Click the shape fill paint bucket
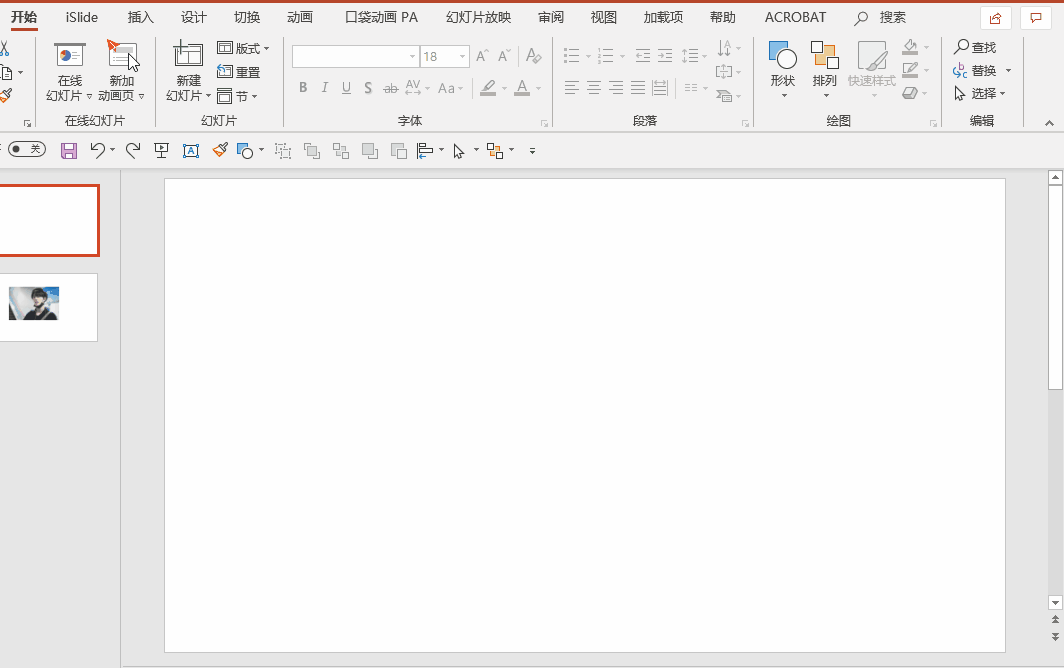1064x668 pixels. [x=910, y=47]
